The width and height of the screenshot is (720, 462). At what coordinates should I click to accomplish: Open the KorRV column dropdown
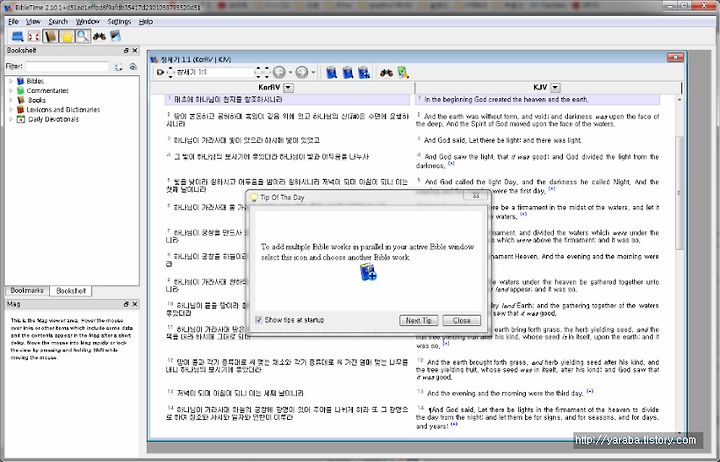(x=288, y=87)
